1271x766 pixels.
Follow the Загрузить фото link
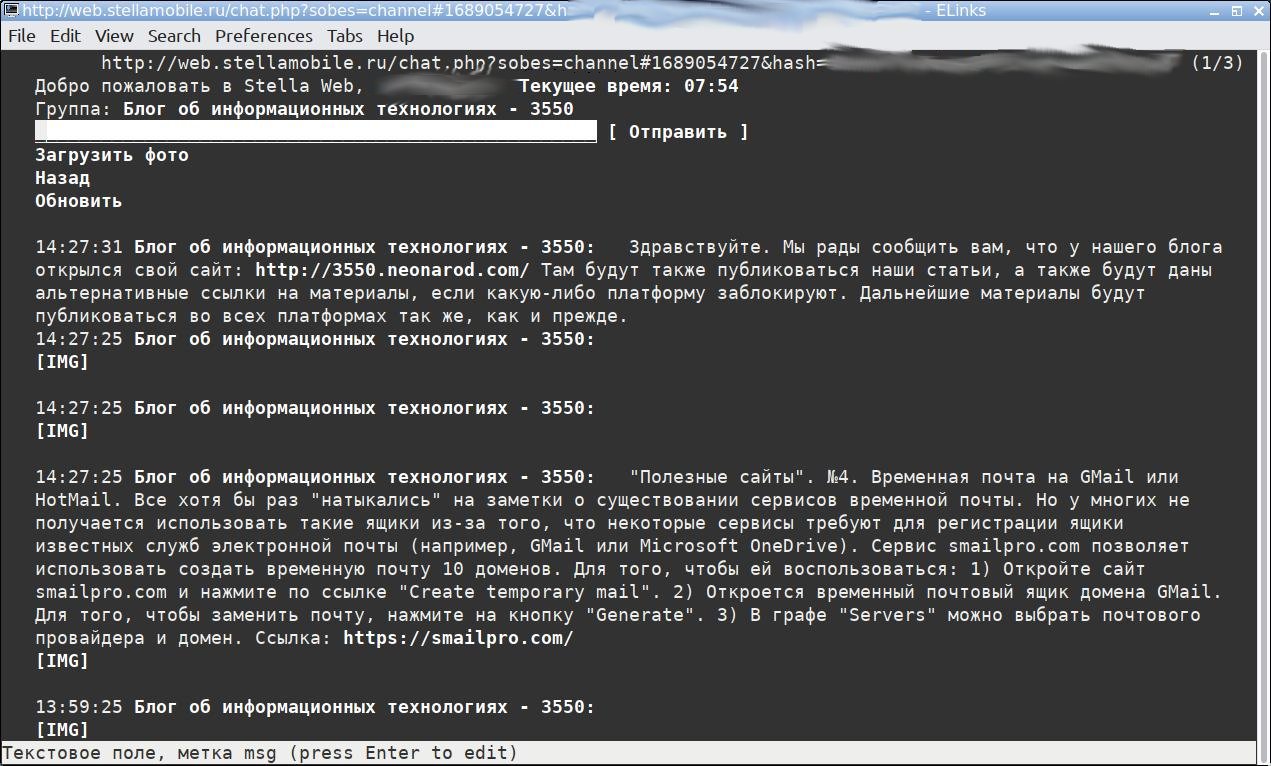click(111, 155)
